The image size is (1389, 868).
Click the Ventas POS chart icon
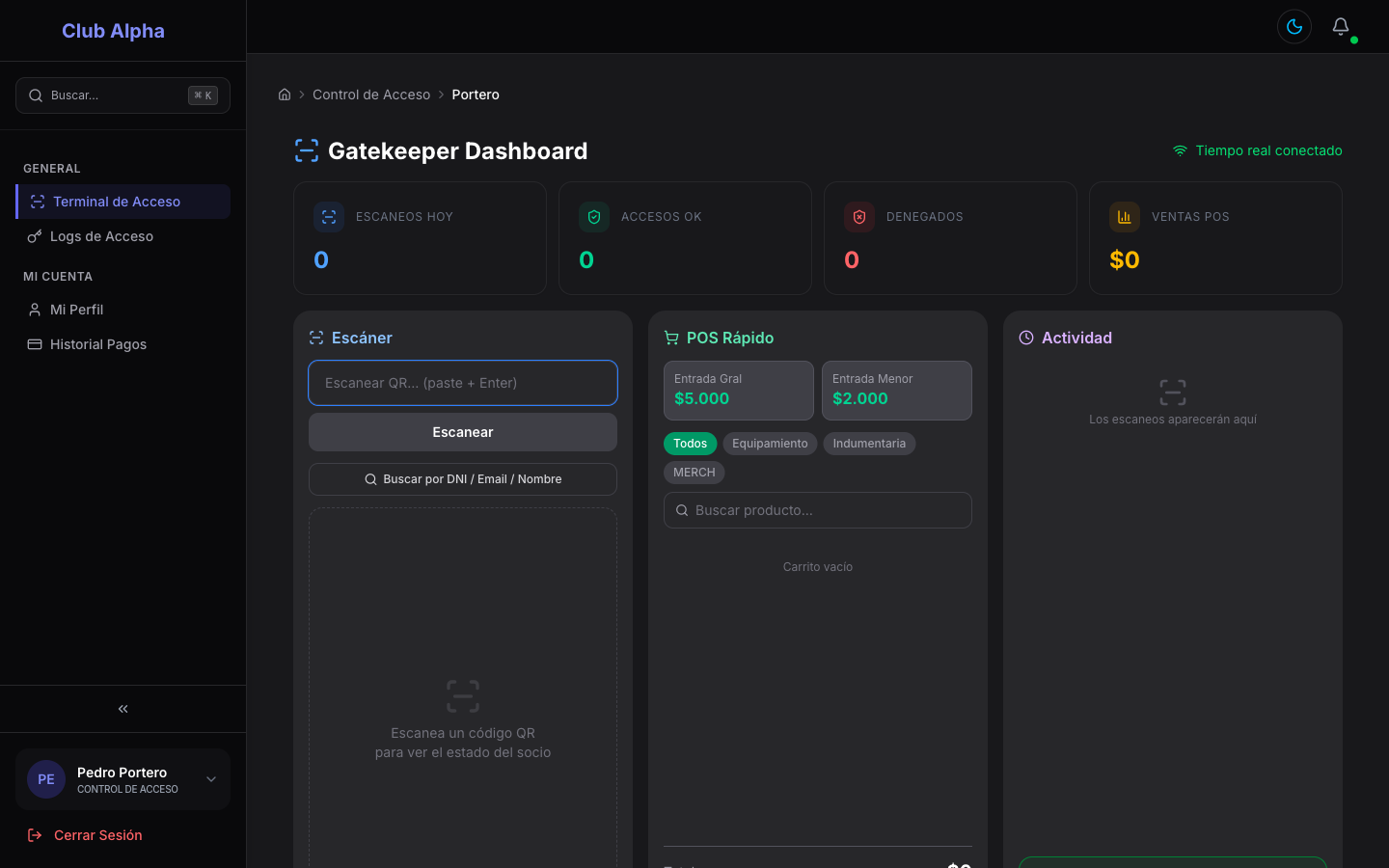pos(1125,217)
